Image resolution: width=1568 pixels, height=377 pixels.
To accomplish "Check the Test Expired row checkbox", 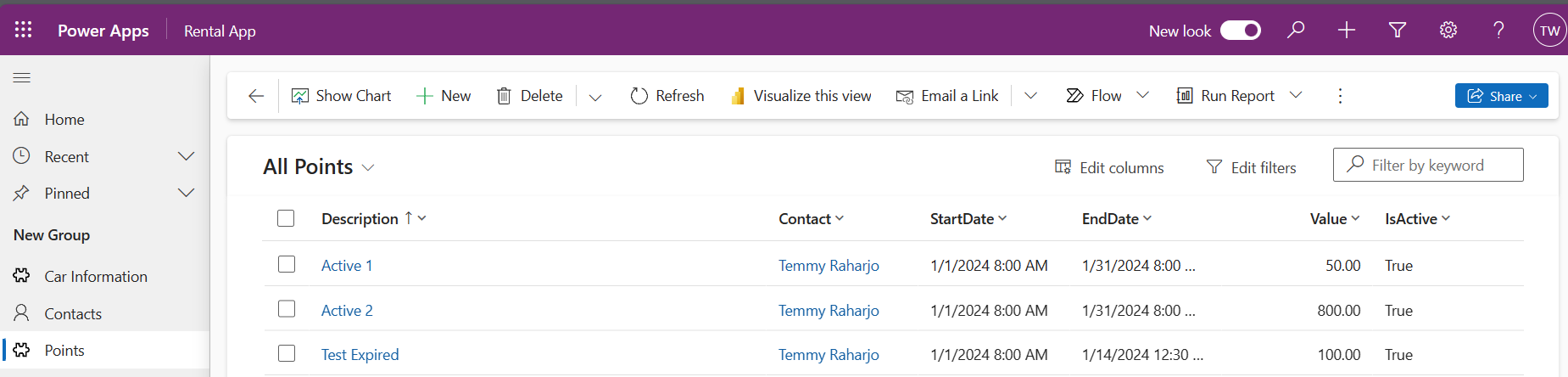I will point(287,353).
